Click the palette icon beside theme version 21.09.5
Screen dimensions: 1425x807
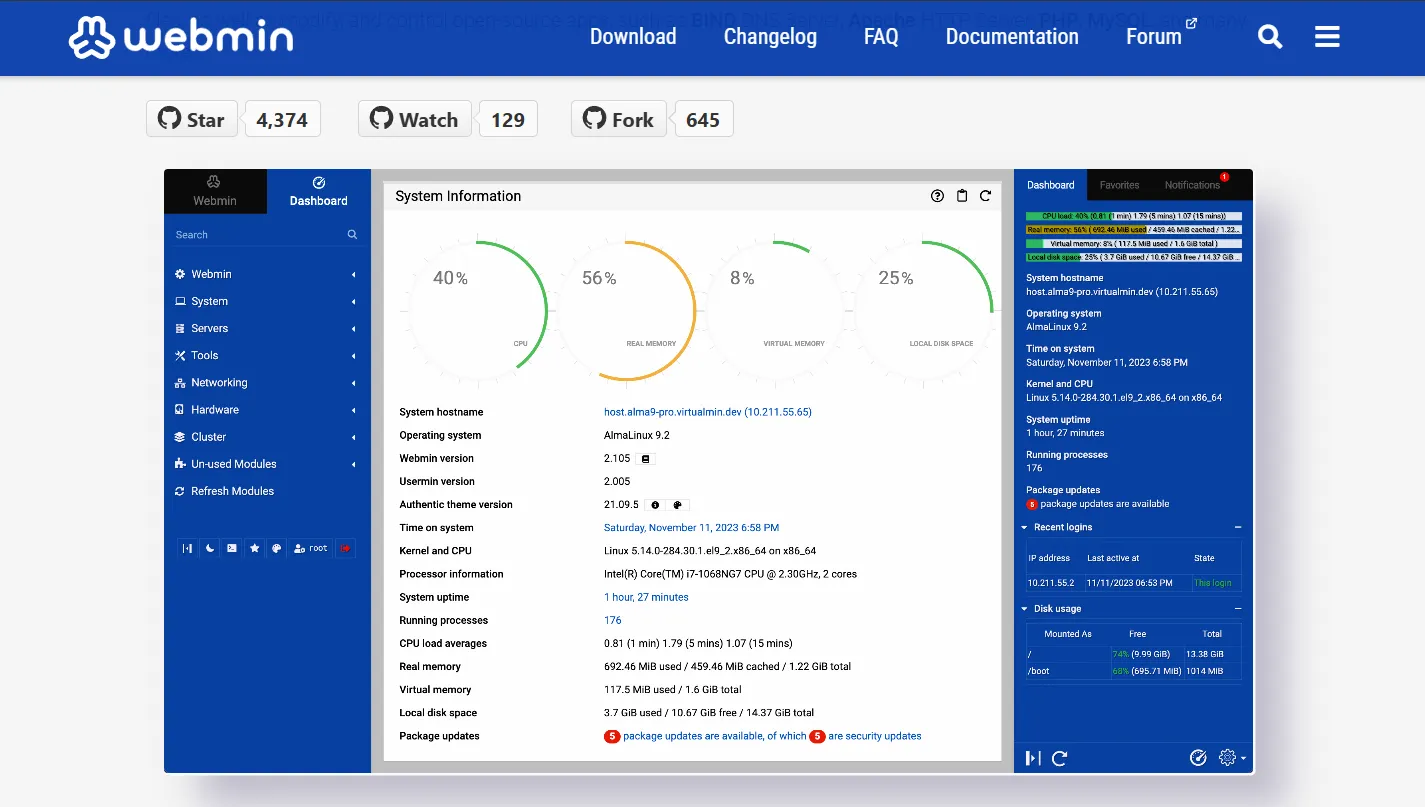point(677,505)
